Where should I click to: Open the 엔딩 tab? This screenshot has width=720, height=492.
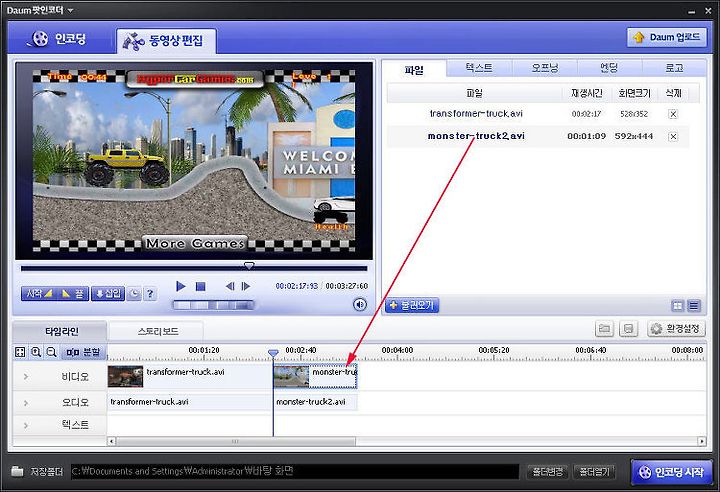[x=609, y=68]
